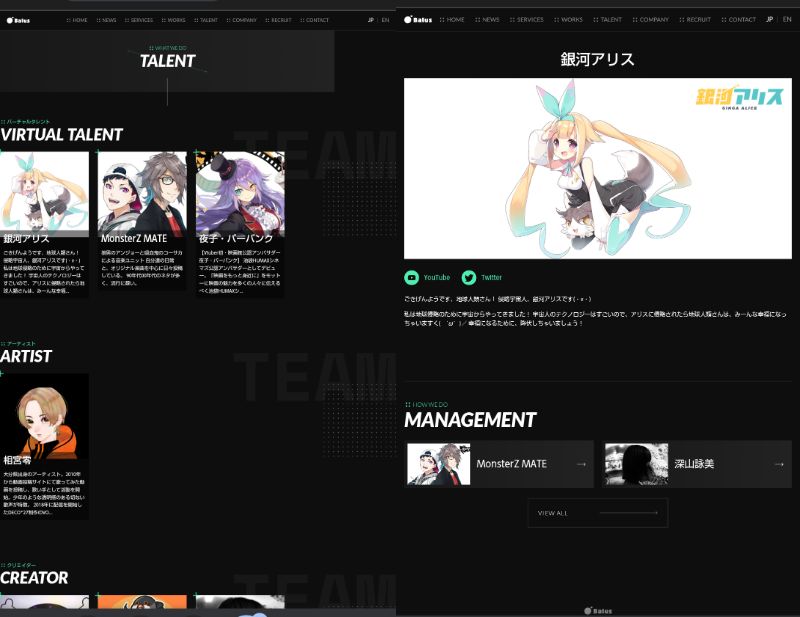This screenshot has height=617, width=800.
Task: Click 相宮零 card description text
Action: [44, 493]
